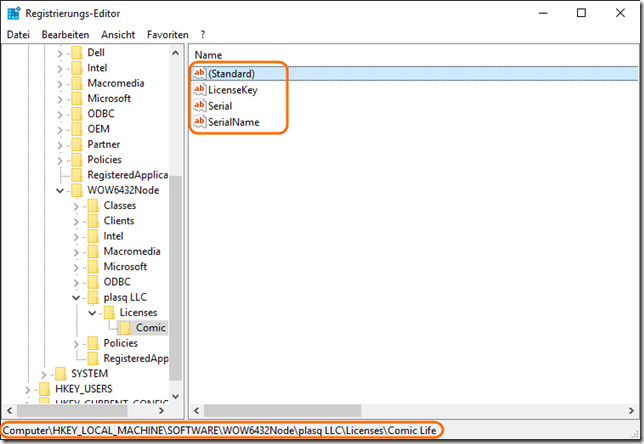Click the SerialName string value icon

200,122
